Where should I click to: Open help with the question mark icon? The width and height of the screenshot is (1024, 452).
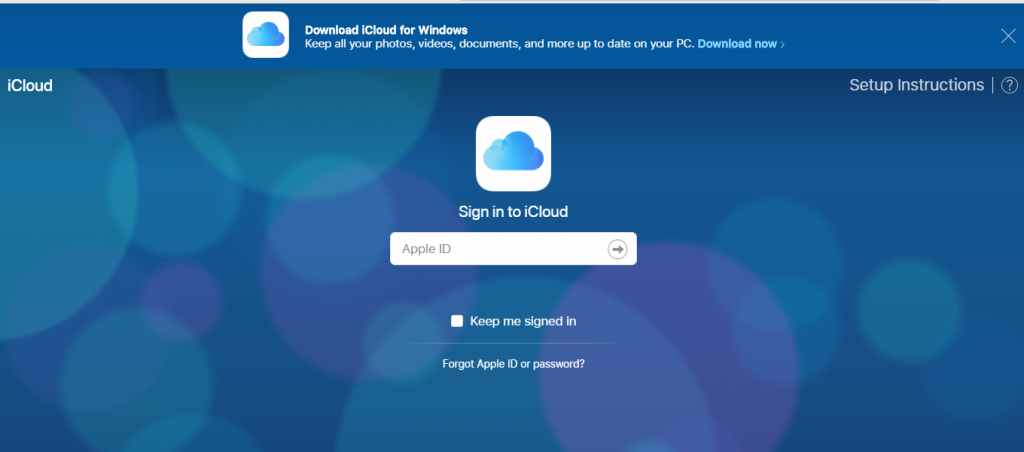coord(1010,86)
